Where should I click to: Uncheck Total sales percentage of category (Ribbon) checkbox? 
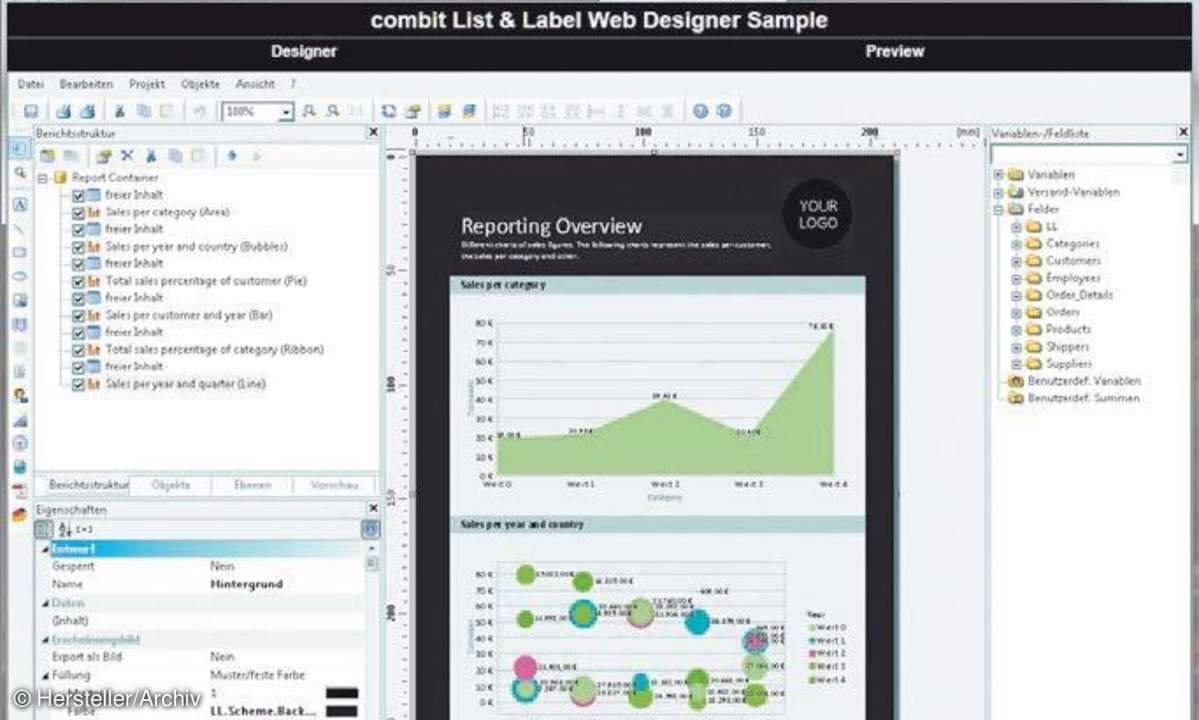pyautogui.click(x=78, y=350)
